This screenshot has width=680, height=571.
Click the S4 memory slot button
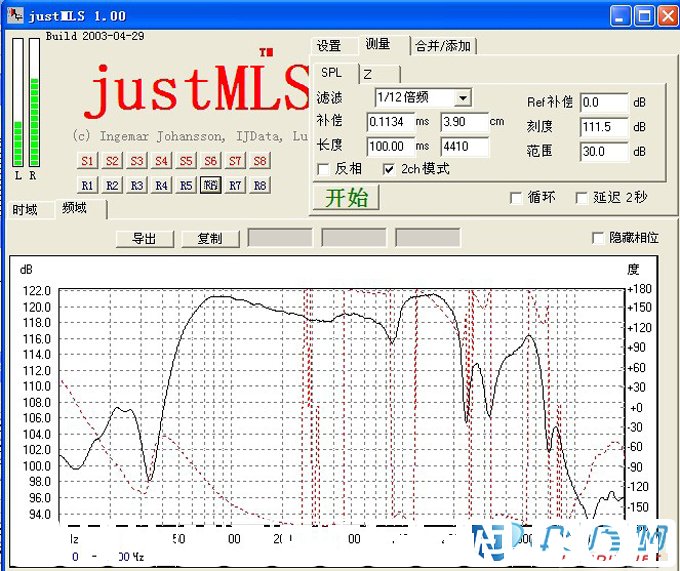tap(161, 161)
